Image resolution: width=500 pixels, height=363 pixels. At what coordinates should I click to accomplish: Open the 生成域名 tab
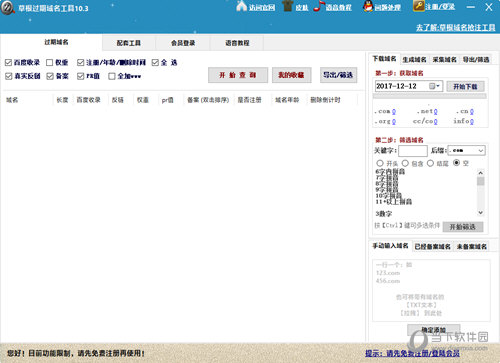414,60
